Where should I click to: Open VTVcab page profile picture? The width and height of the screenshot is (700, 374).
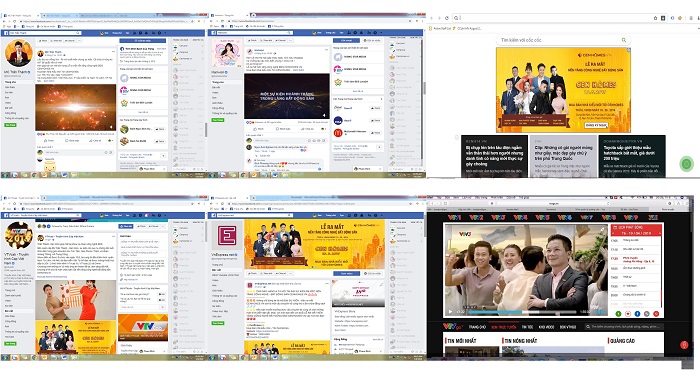tap(18, 236)
